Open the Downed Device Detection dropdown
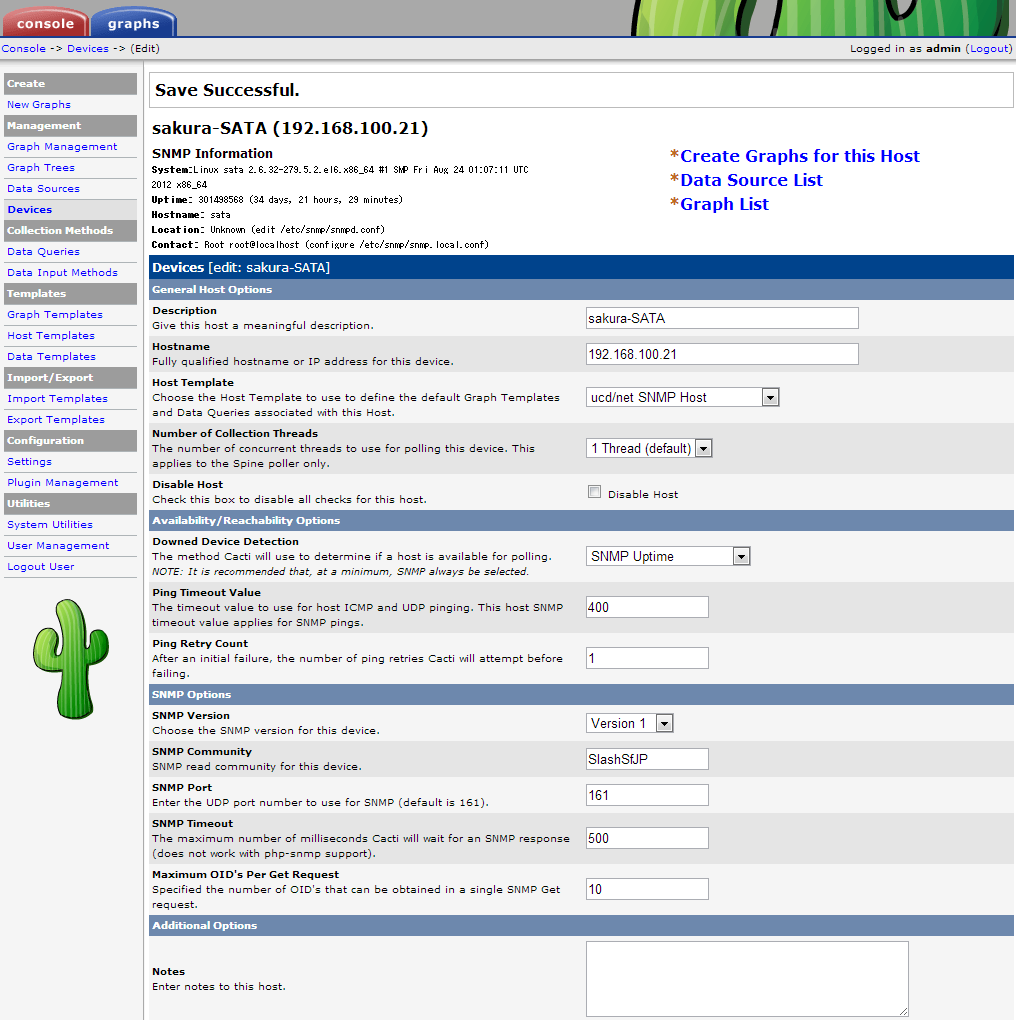 coord(668,556)
